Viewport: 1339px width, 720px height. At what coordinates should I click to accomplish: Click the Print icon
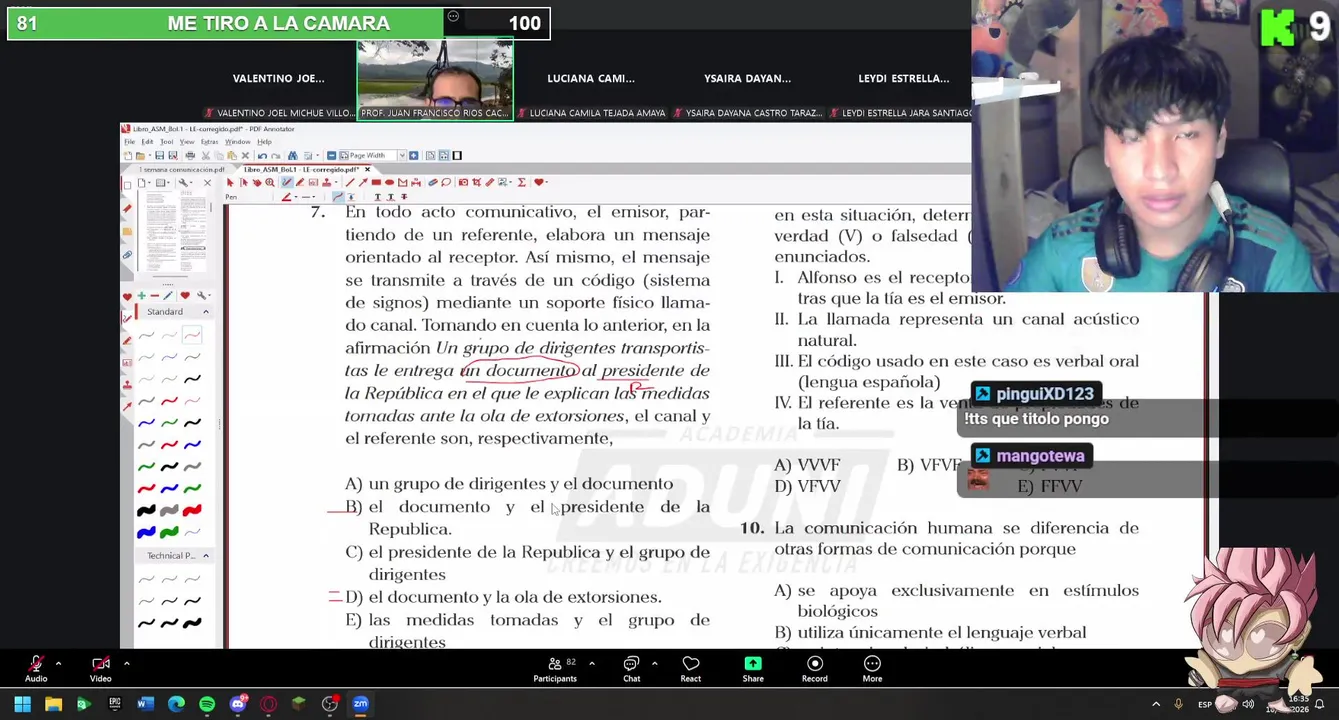(x=190, y=155)
